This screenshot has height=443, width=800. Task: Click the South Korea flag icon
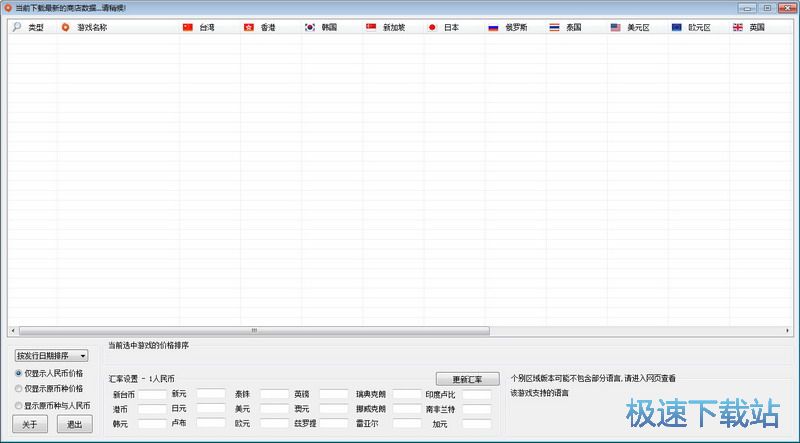[x=310, y=27]
